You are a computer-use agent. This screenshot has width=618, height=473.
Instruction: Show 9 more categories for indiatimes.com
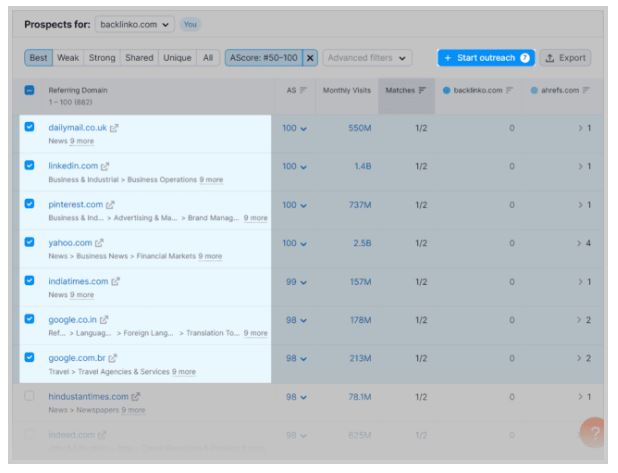(x=82, y=295)
